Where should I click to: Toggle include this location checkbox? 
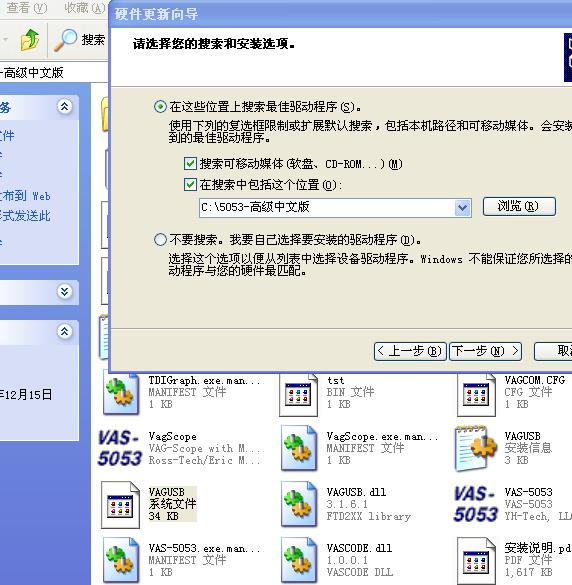(x=190, y=184)
